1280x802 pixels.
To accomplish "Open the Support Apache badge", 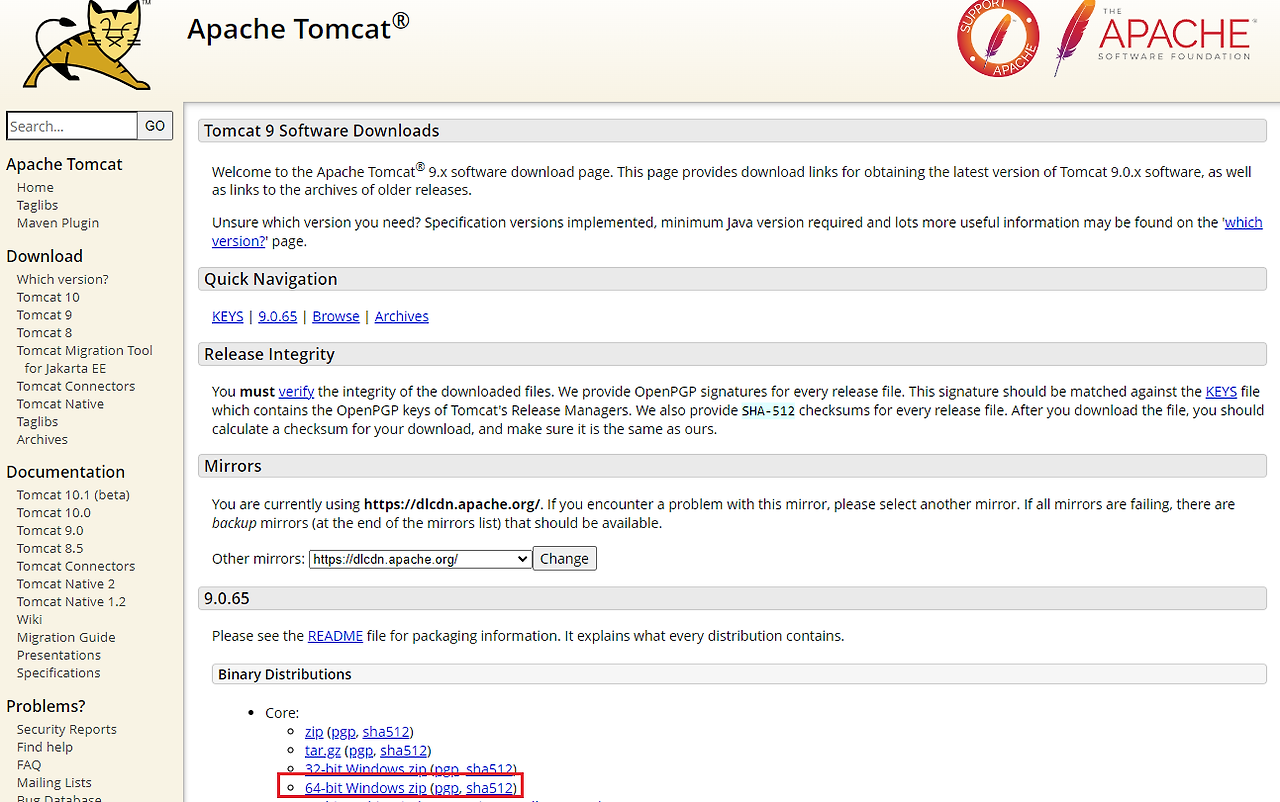I will 997,40.
